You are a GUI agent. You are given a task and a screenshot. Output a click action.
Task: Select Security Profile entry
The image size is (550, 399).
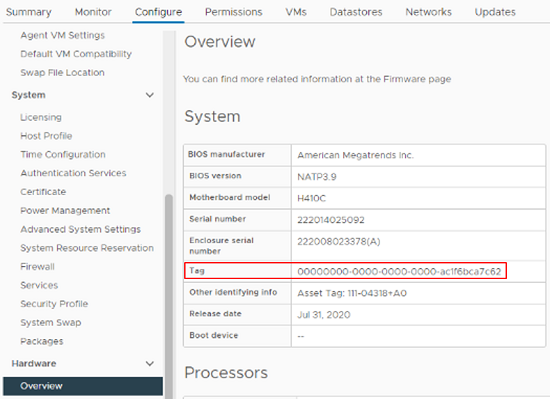(54, 304)
